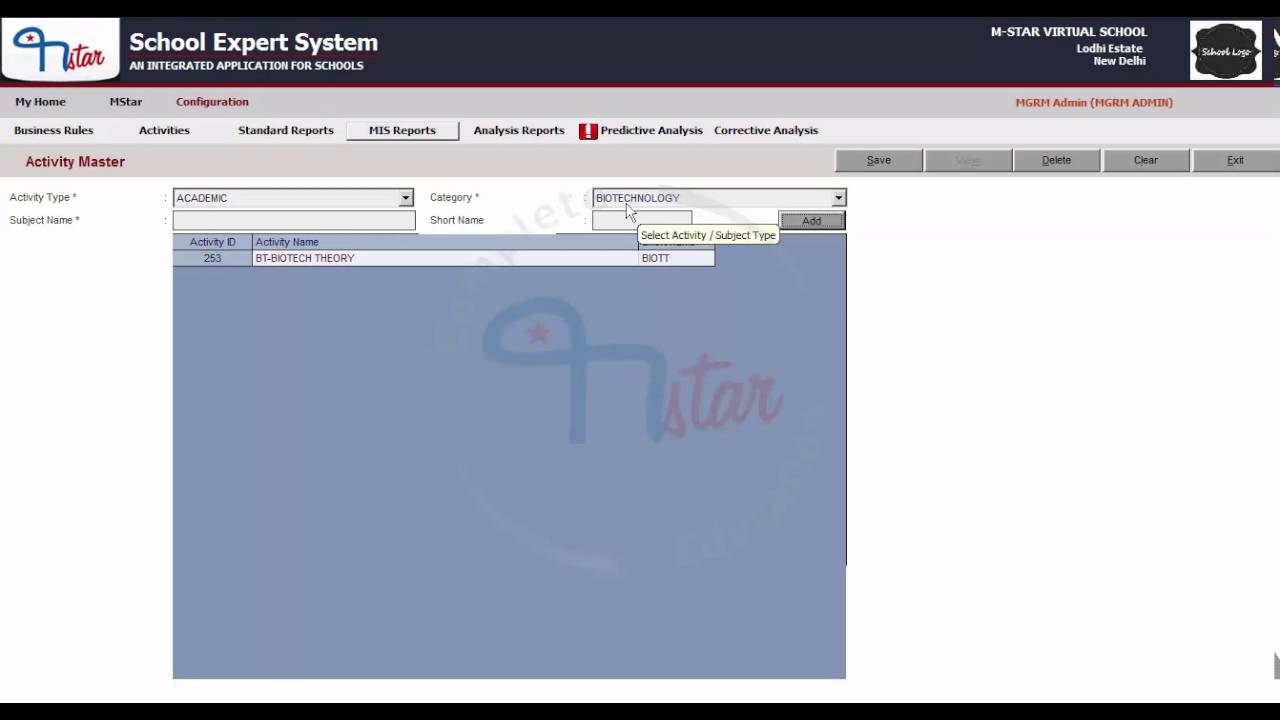This screenshot has height=720, width=1280.
Task: Open the Activity Type dropdown arrow
Action: (405, 198)
